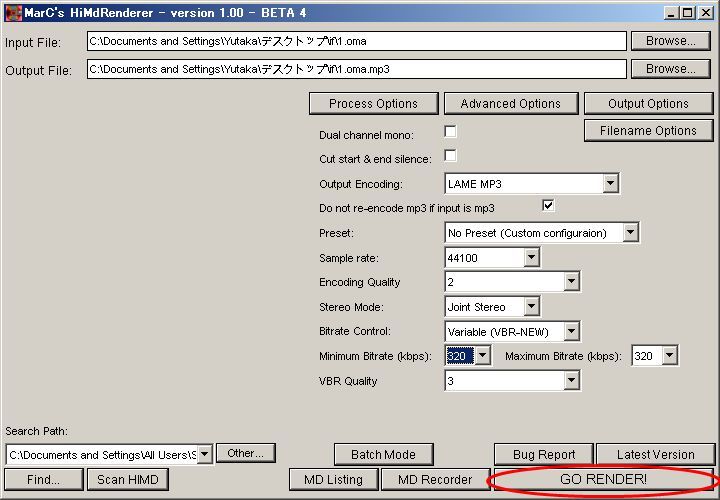Open Advanced Options
The image size is (720, 500).
pos(511,104)
